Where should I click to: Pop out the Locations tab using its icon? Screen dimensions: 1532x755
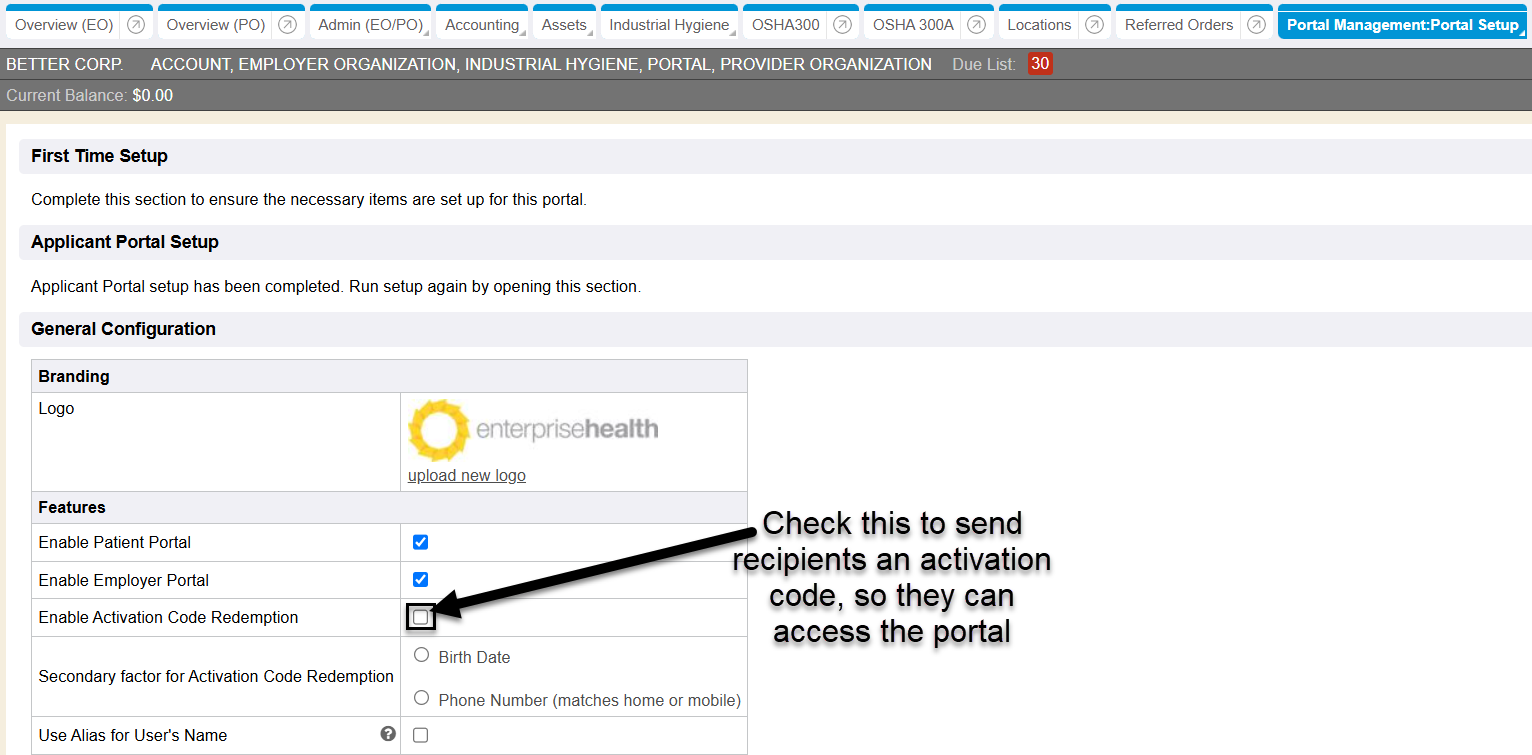pos(1095,25)
